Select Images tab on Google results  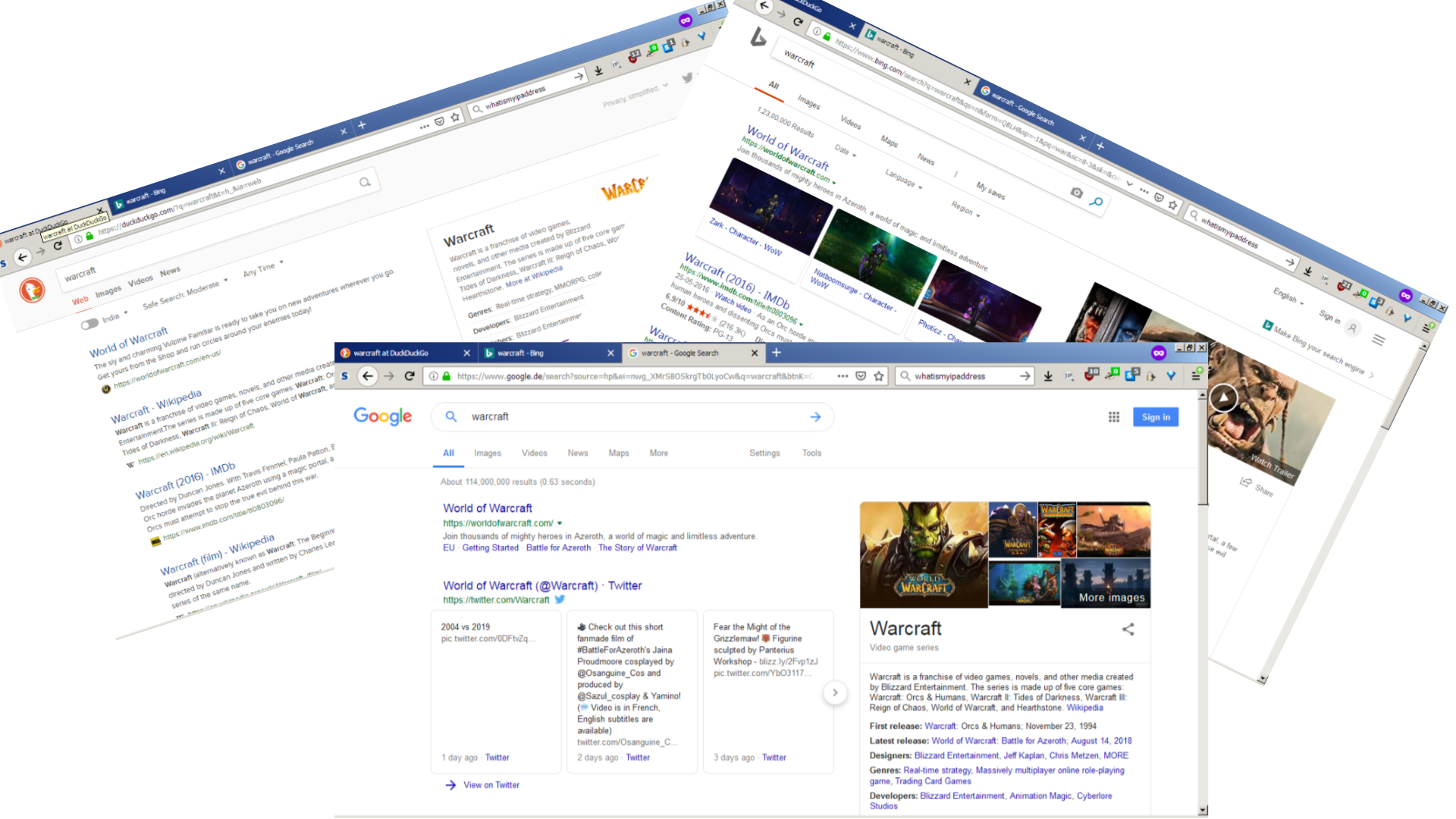(488, 453)
